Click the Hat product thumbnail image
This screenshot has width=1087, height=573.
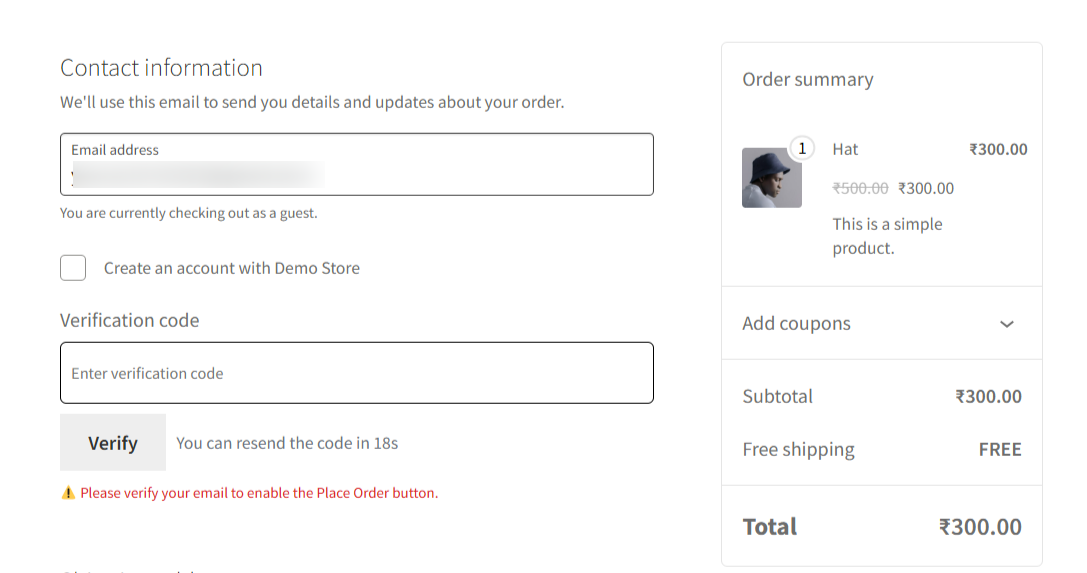coord(771,178)
